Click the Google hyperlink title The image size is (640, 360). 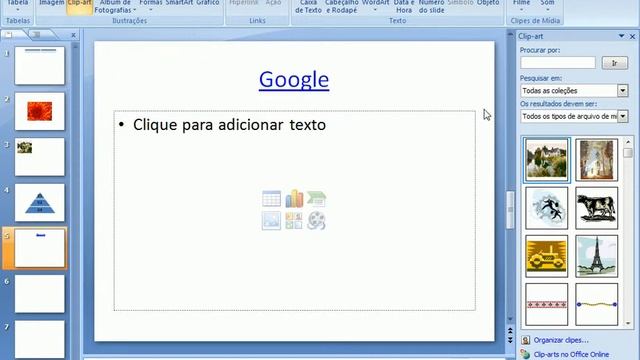tap(294, 80)
